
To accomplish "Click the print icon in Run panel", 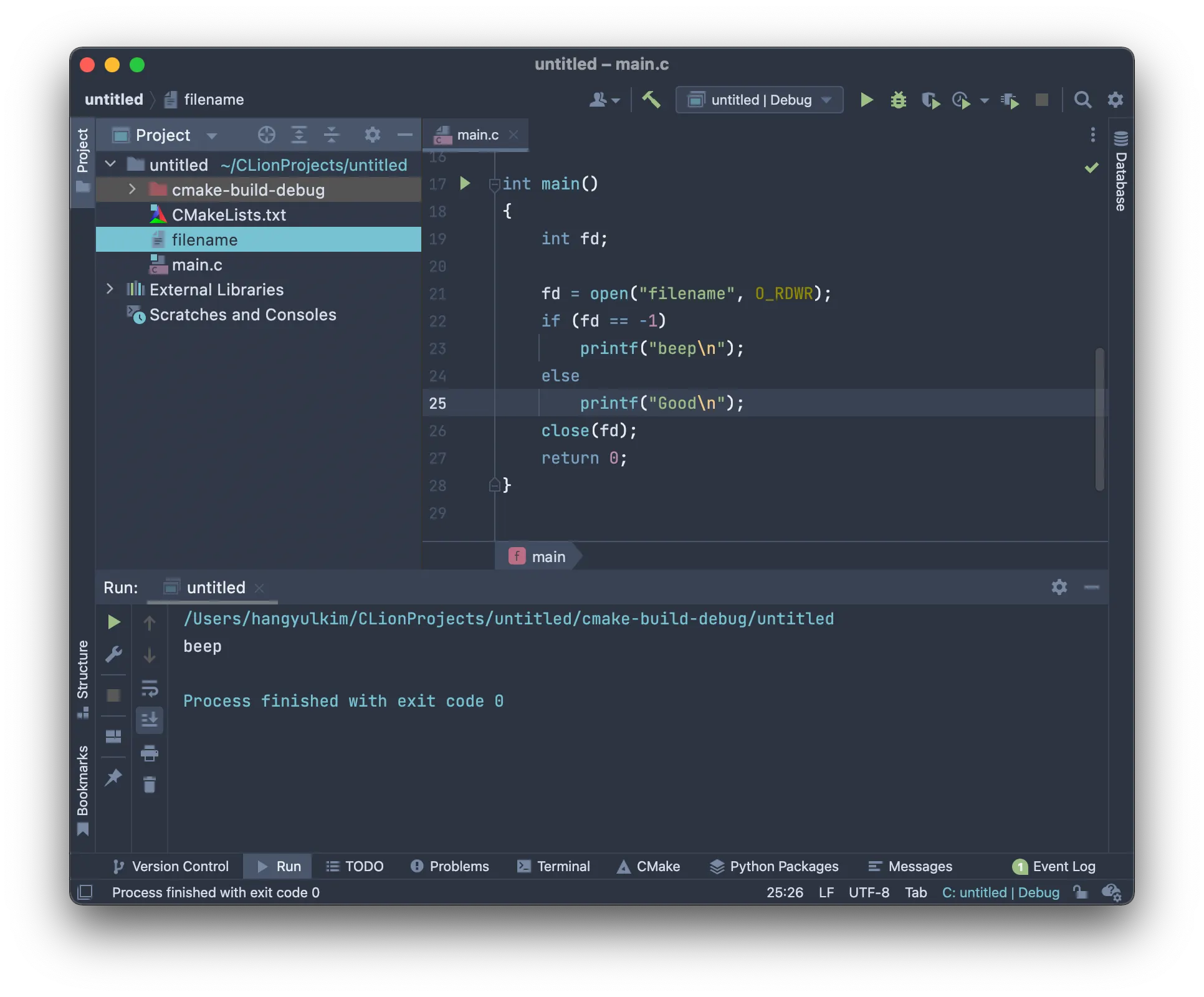I will pyautogui.click(x=150, y=753).
